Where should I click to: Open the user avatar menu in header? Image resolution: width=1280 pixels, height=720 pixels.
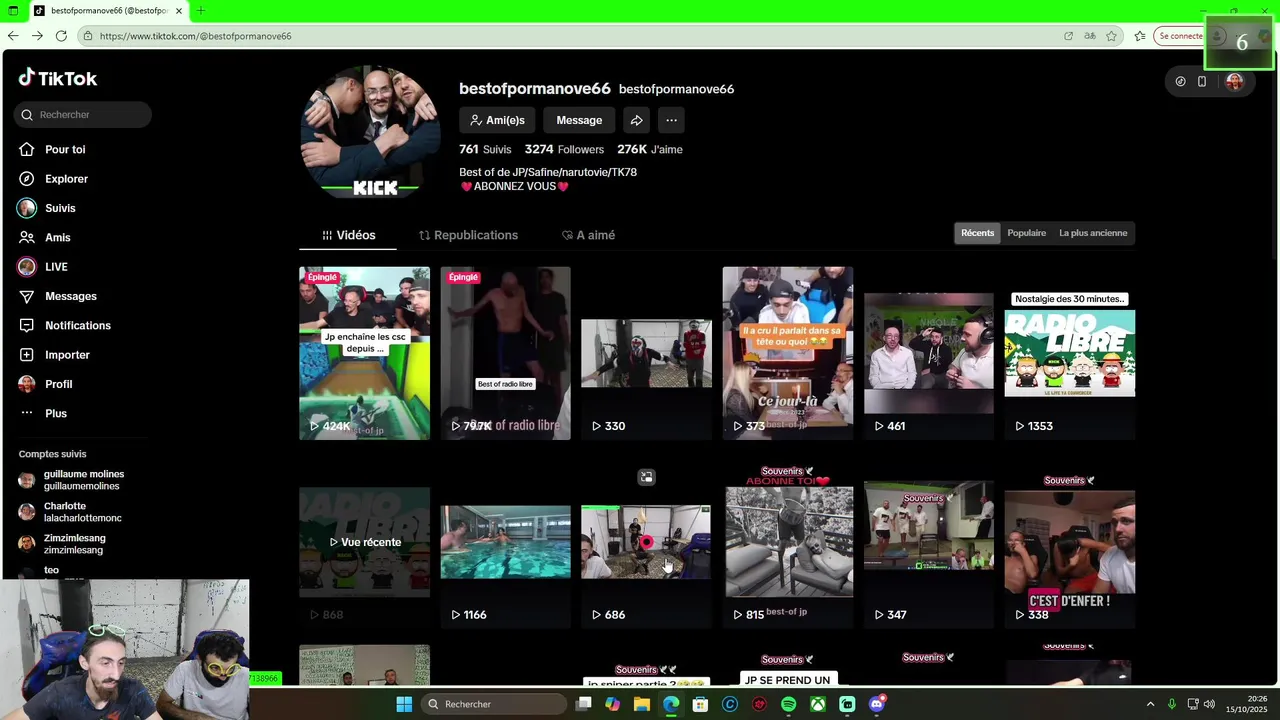point(1234,82)
